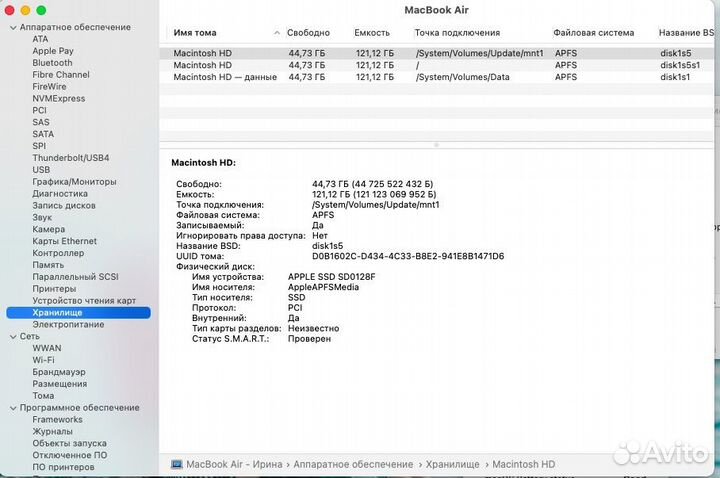The image size is (720, 478).
Task: Click APPLE SSD SD0128F device name
Action: [x=332, y=277]
